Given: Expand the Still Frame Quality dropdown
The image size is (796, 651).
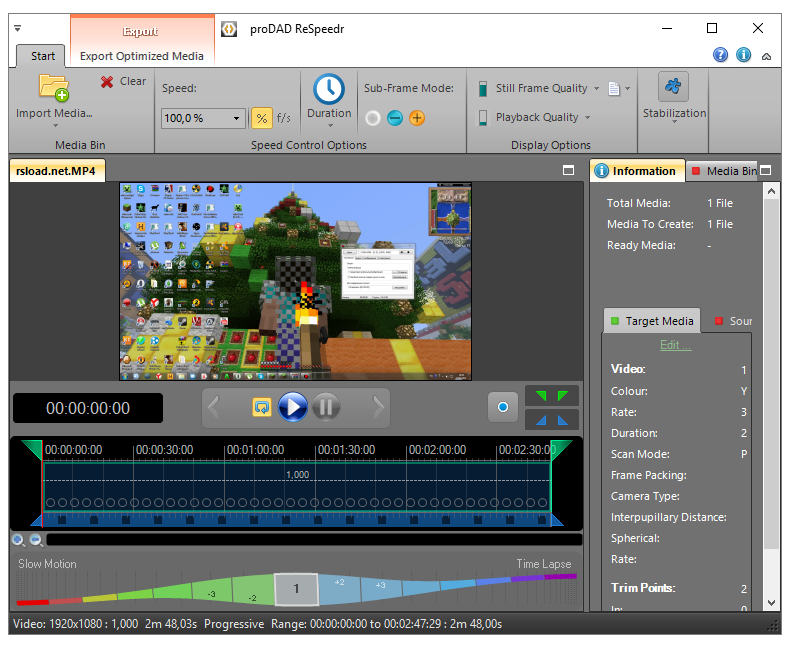Looking at the screenshot, I should 596,89.
